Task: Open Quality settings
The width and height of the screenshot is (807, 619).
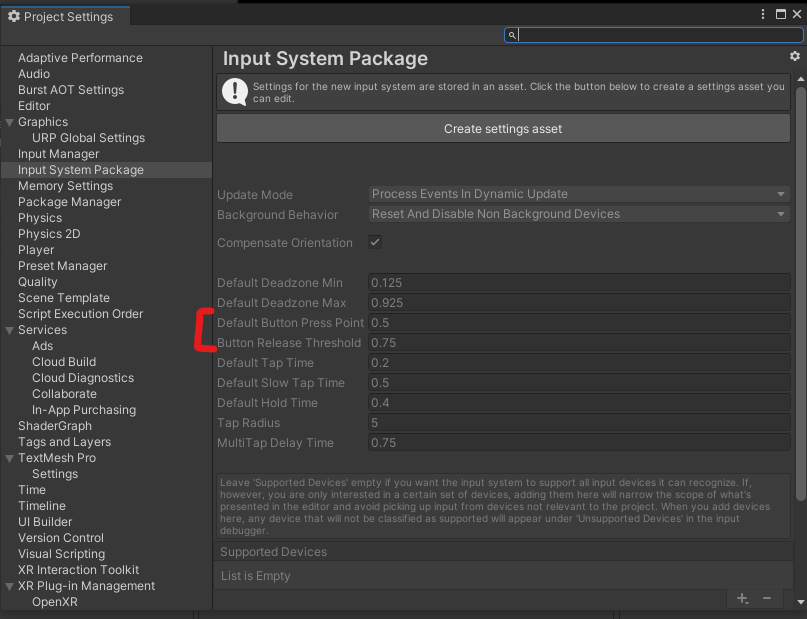Action: coord(38,281)
